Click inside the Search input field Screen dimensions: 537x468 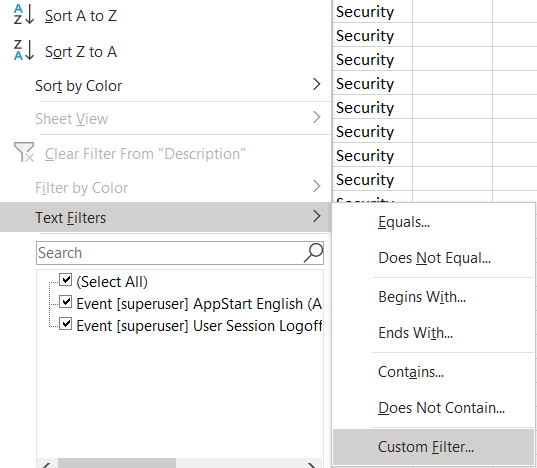pyautogui.click(x=170, y=253)
